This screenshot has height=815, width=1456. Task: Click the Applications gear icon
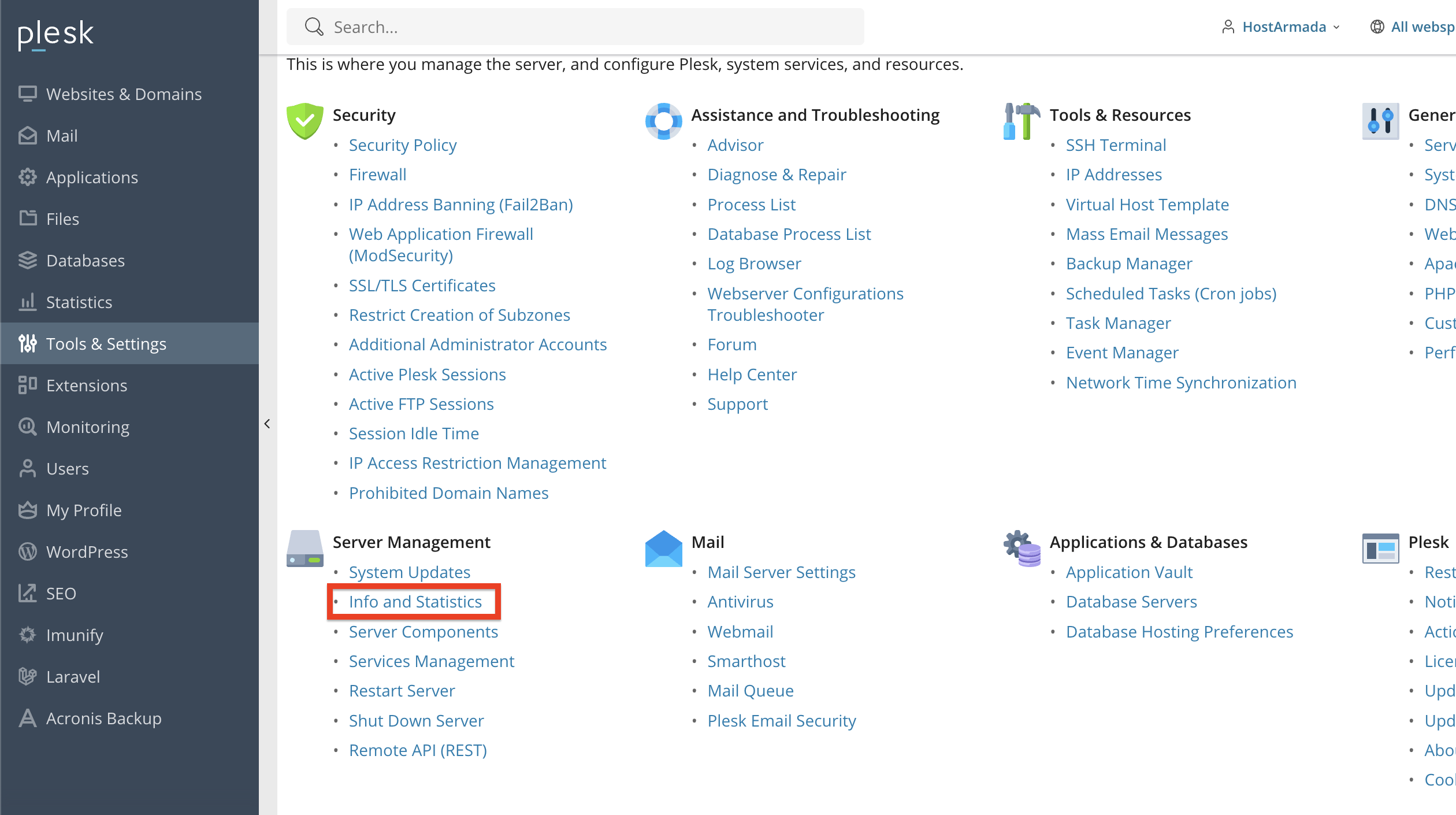pyautogui.click(x=27, y=177)
